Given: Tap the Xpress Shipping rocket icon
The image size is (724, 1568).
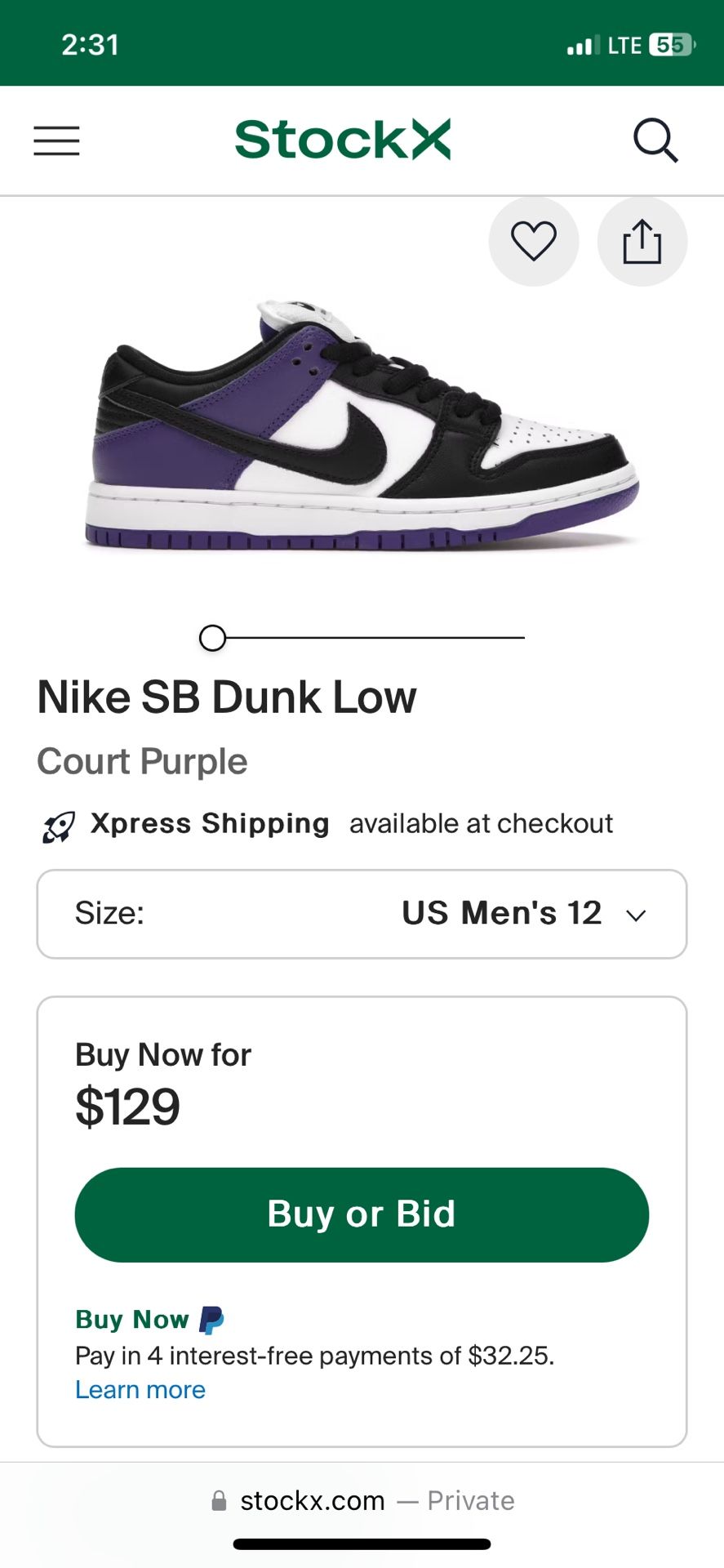Looking at the screenshot, I should (59, 826).
